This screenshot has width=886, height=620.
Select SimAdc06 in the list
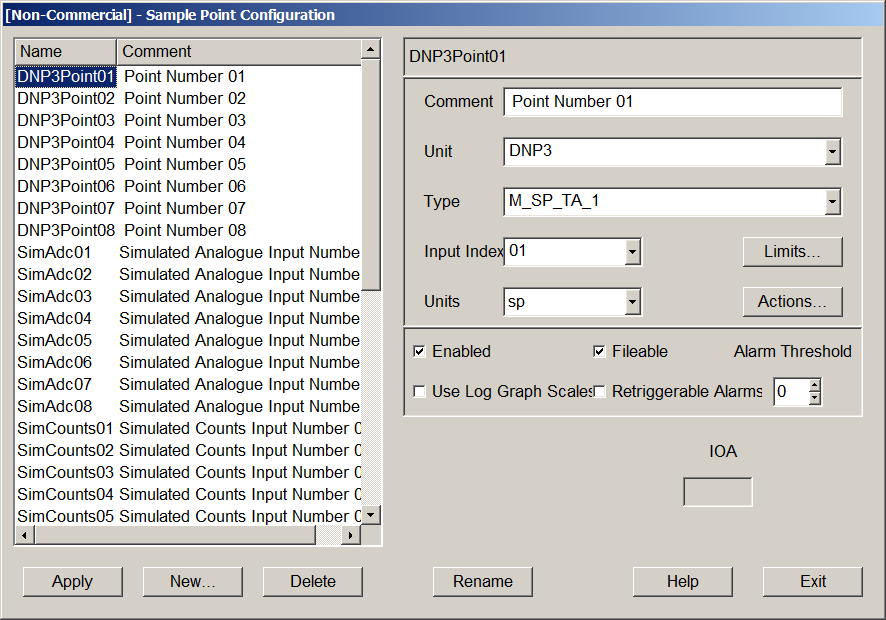click(54, 363)
